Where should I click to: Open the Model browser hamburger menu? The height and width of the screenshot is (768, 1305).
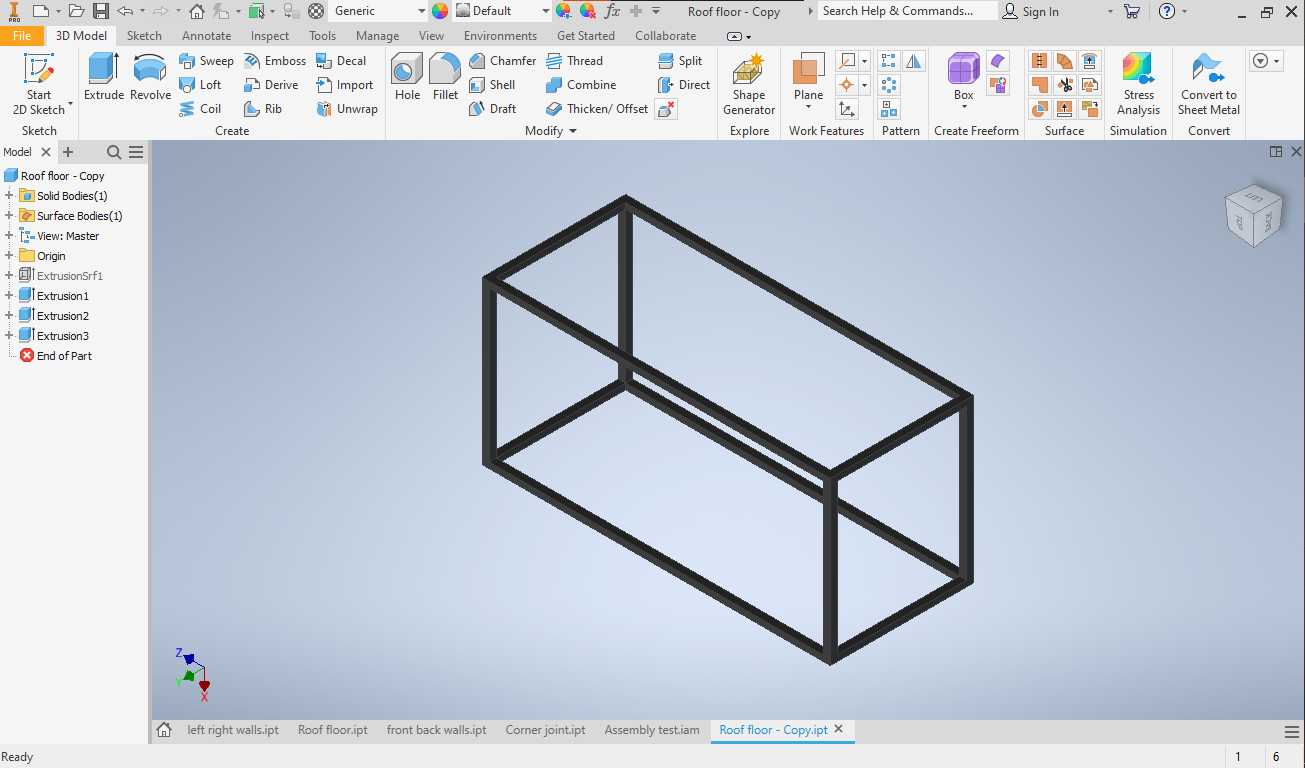coord(136,152)
